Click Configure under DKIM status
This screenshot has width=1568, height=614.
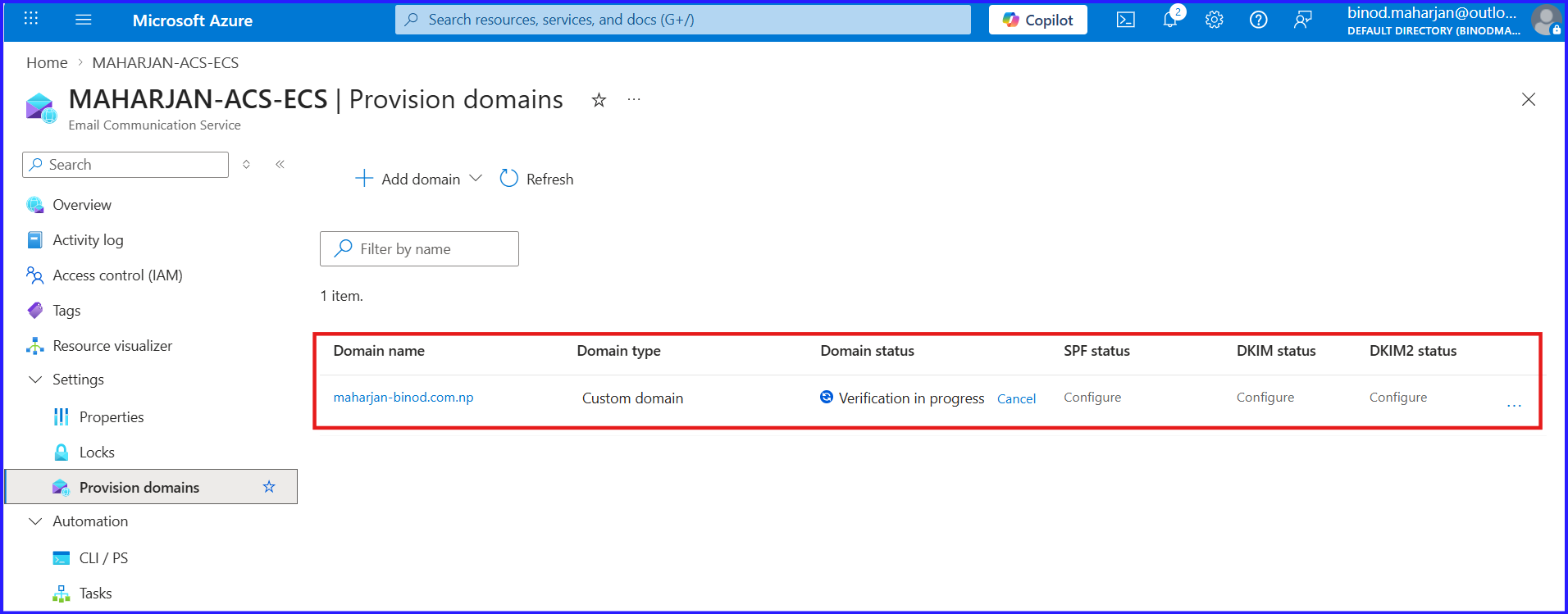[x=1265, y=398]
